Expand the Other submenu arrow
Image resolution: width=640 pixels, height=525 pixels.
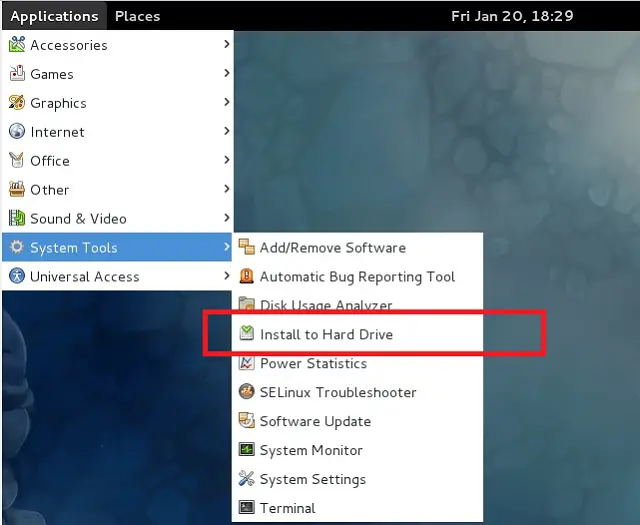(227, 189)
